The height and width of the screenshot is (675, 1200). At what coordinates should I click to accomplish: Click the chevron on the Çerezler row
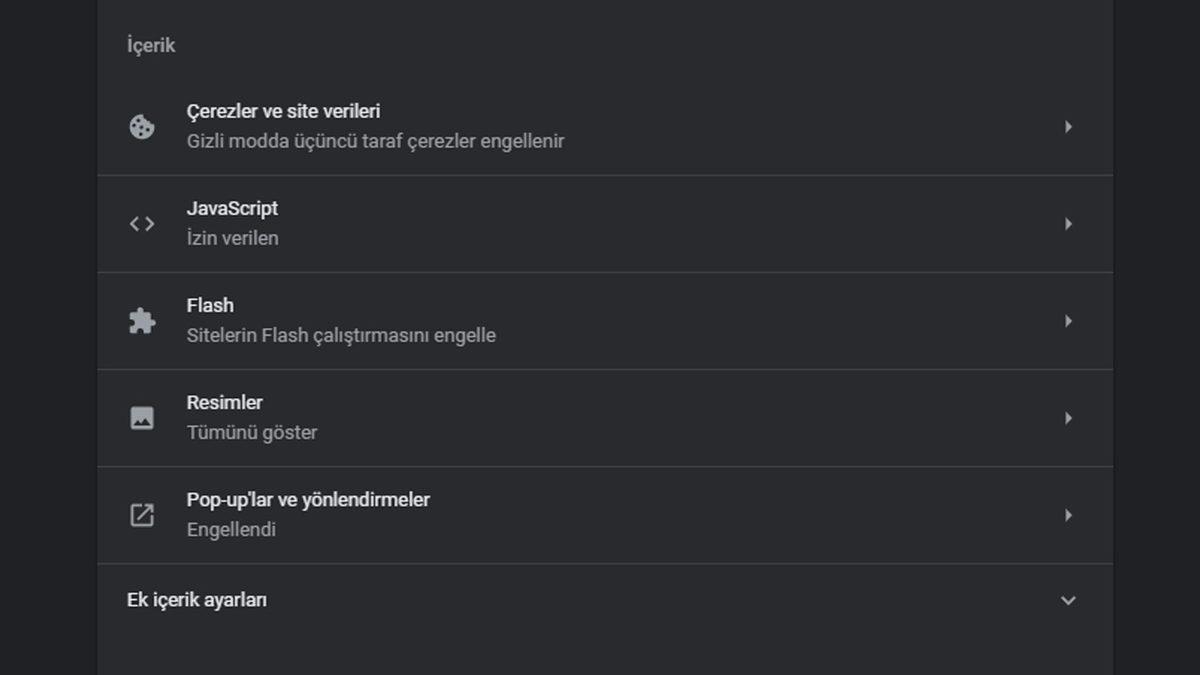(x=1068, y=126)
